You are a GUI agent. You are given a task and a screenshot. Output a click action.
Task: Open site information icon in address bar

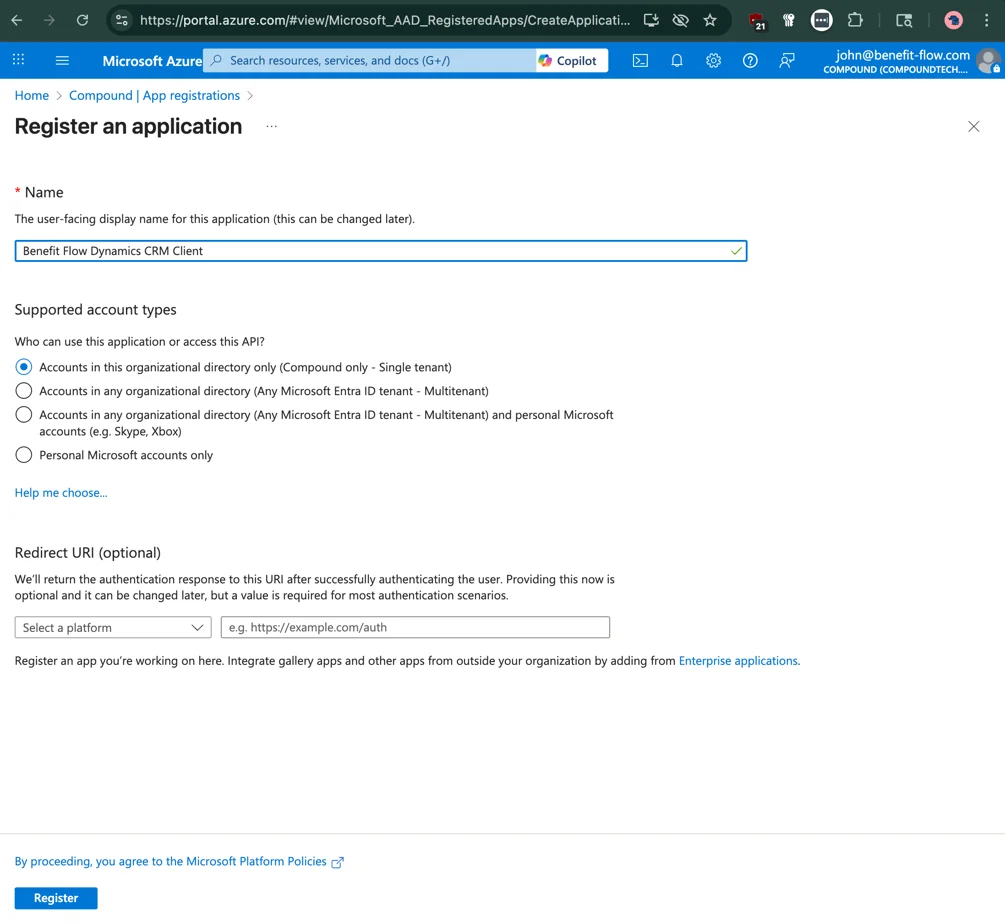click(122, 21)
